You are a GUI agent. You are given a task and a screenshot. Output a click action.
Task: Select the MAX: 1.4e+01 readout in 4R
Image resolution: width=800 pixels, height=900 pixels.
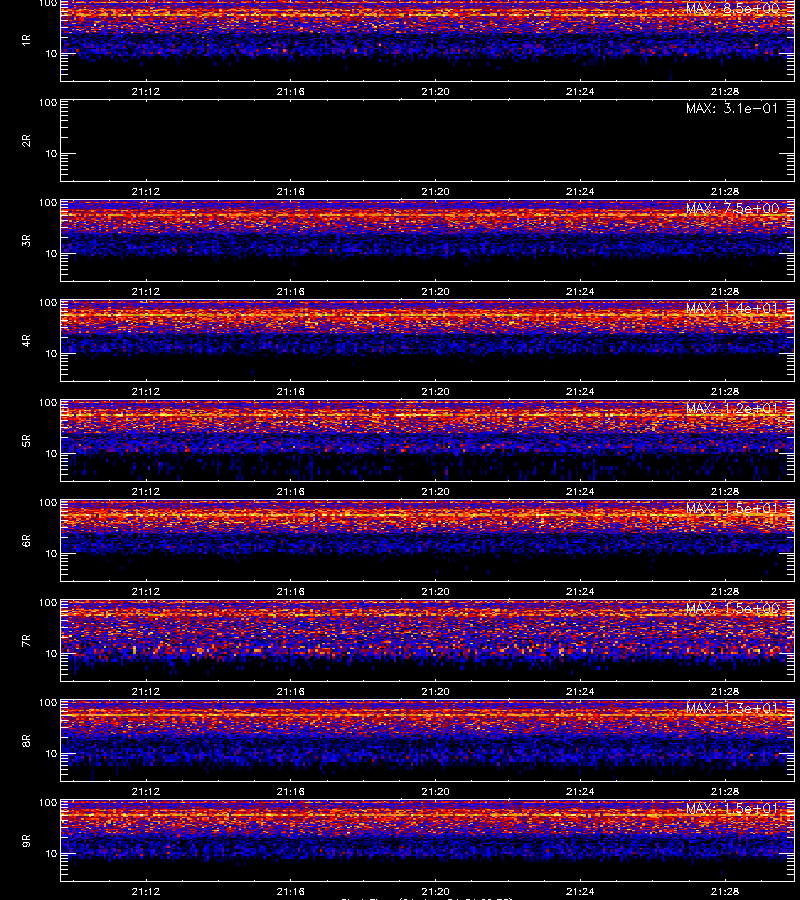point(732,308)
